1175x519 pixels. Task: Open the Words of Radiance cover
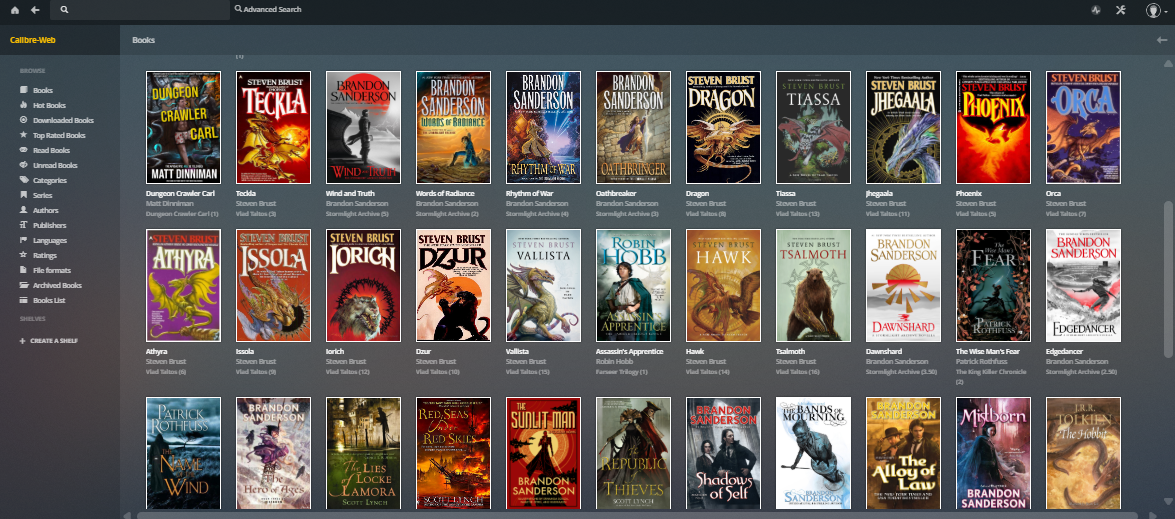tap(453, 127)
